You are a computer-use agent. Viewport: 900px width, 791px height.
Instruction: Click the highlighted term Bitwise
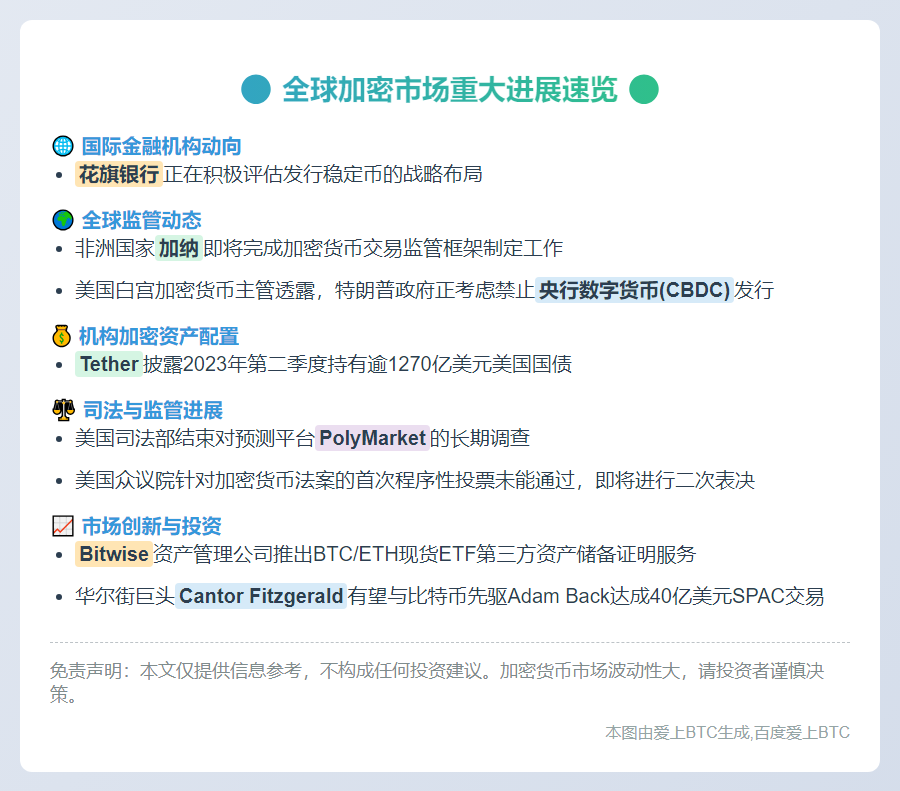click(x=114, y=554)
